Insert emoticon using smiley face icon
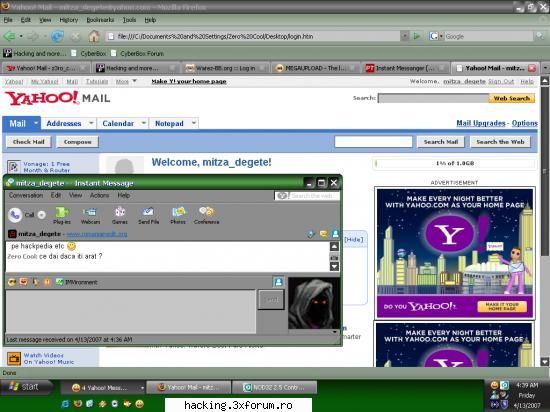The width and height of the screenshot is (550, 412). coord(12,282)
